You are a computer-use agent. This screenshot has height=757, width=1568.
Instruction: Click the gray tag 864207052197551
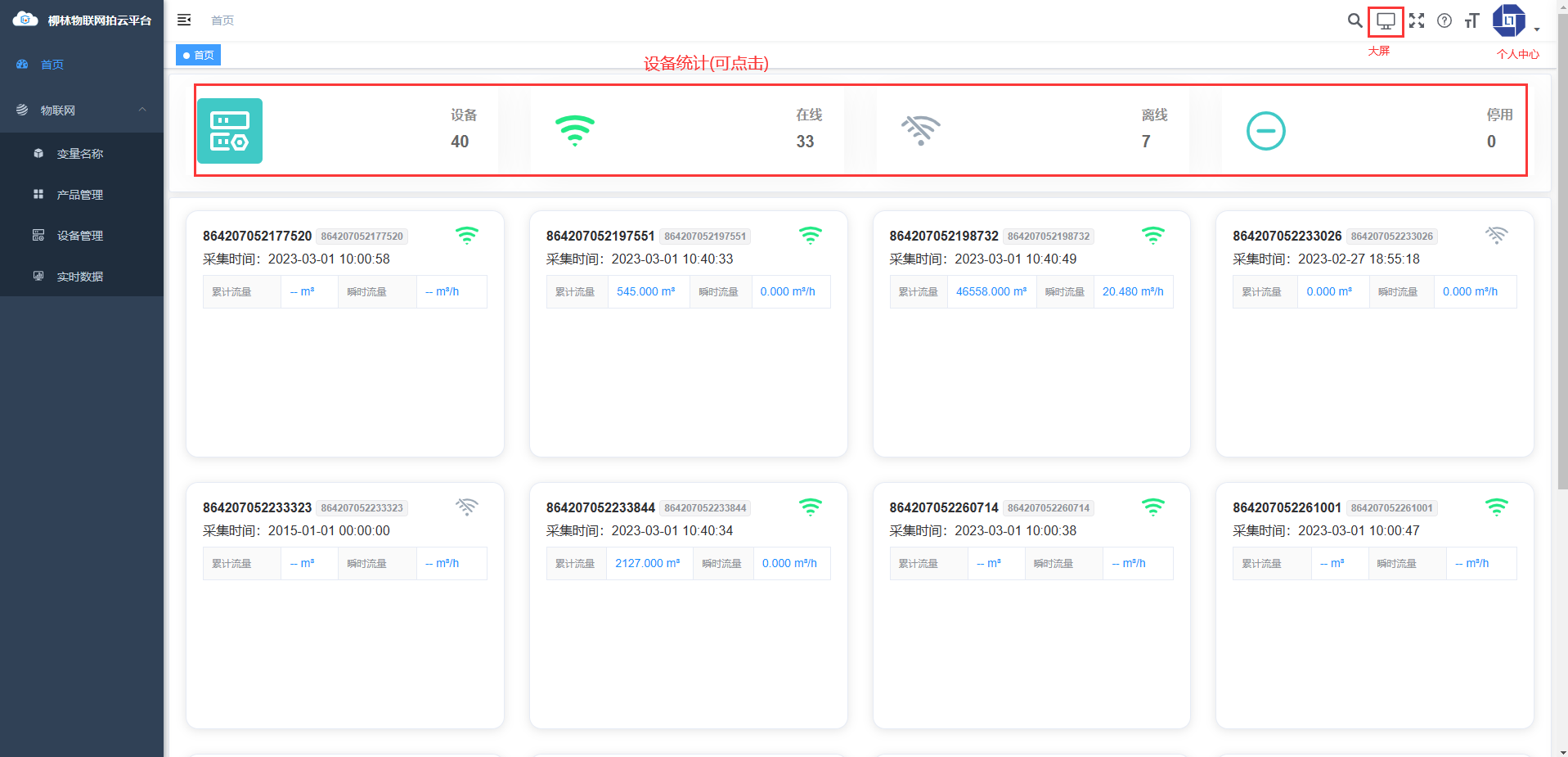[x=705, y=237]
